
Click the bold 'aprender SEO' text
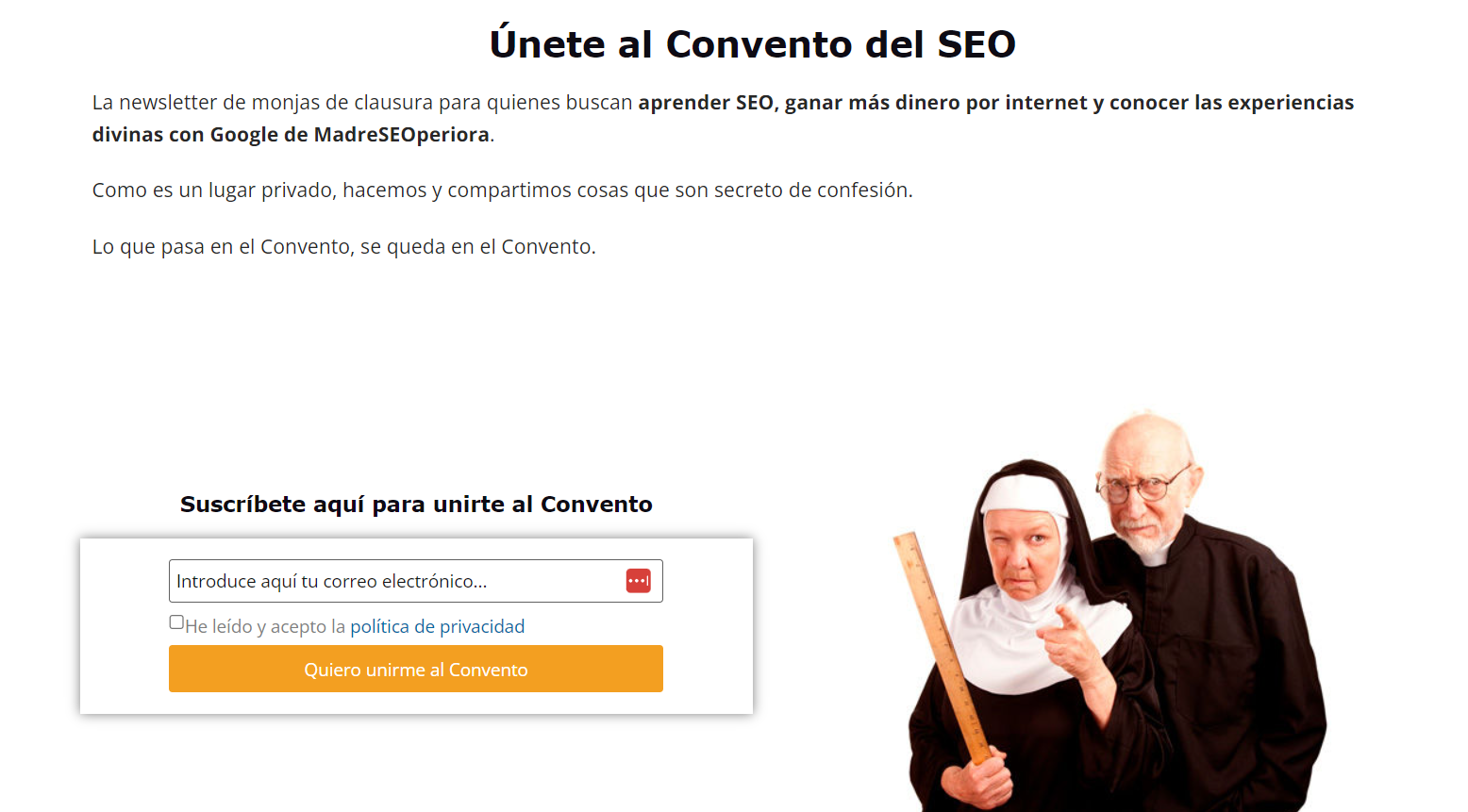click(x=705, y=103)
